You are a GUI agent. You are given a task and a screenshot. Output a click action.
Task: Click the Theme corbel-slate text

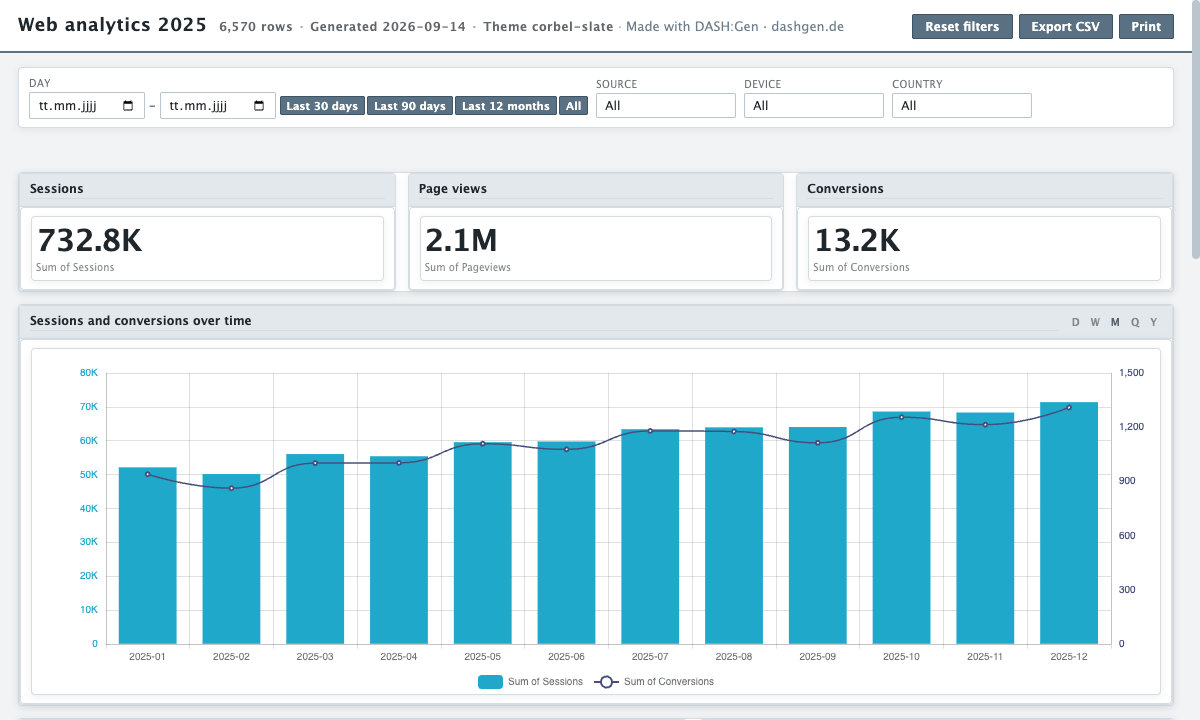548,27
